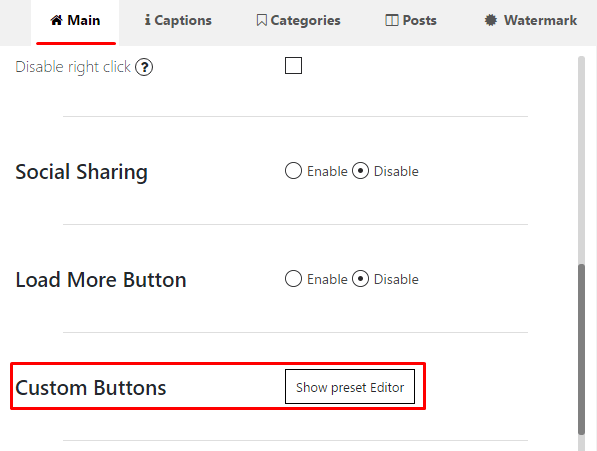Click the info icon beside Captions

coord(147,20)
